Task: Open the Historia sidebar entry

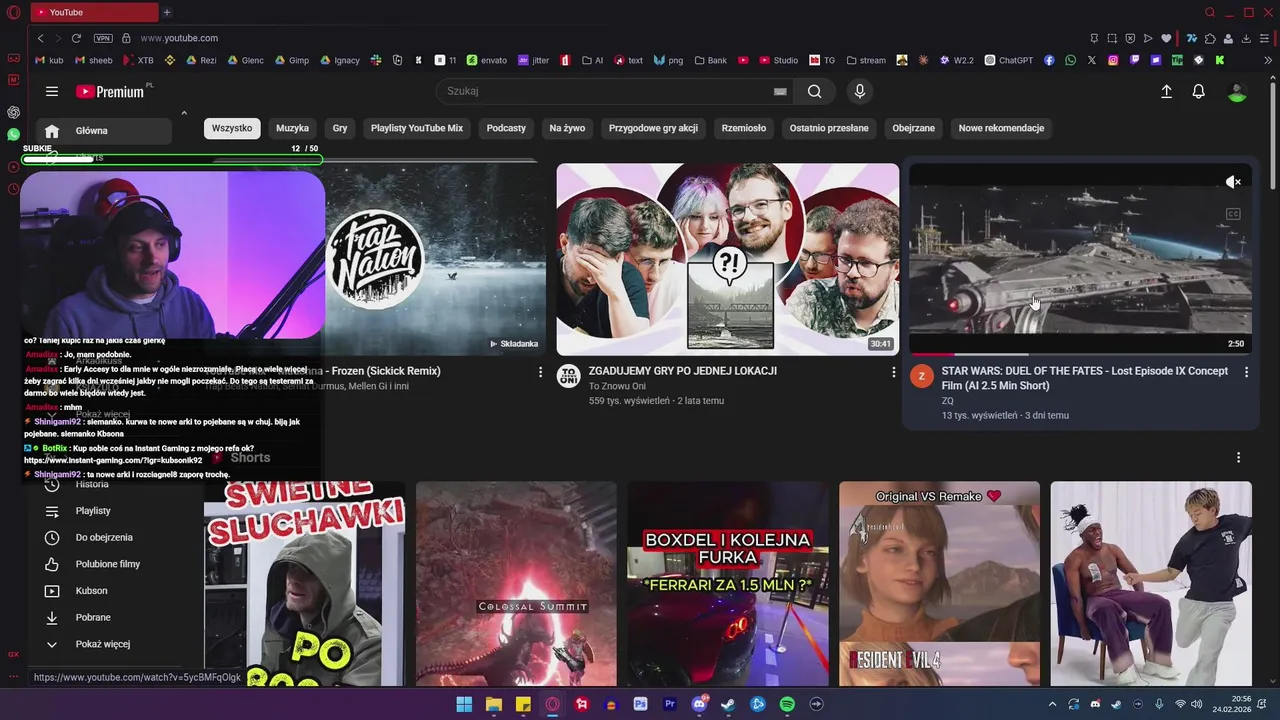Action: [104, 484]
